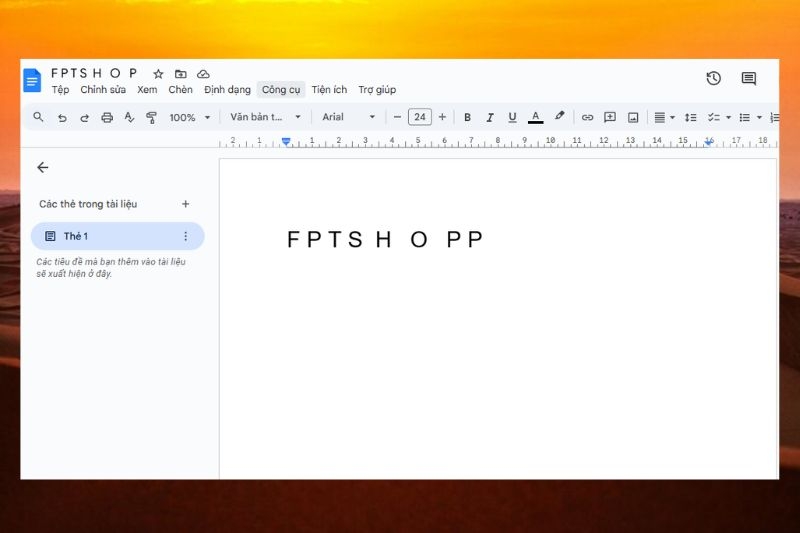Open Thẻ 1 more options menu
Viewport: 800px width, 533px height.
(186, 236)
